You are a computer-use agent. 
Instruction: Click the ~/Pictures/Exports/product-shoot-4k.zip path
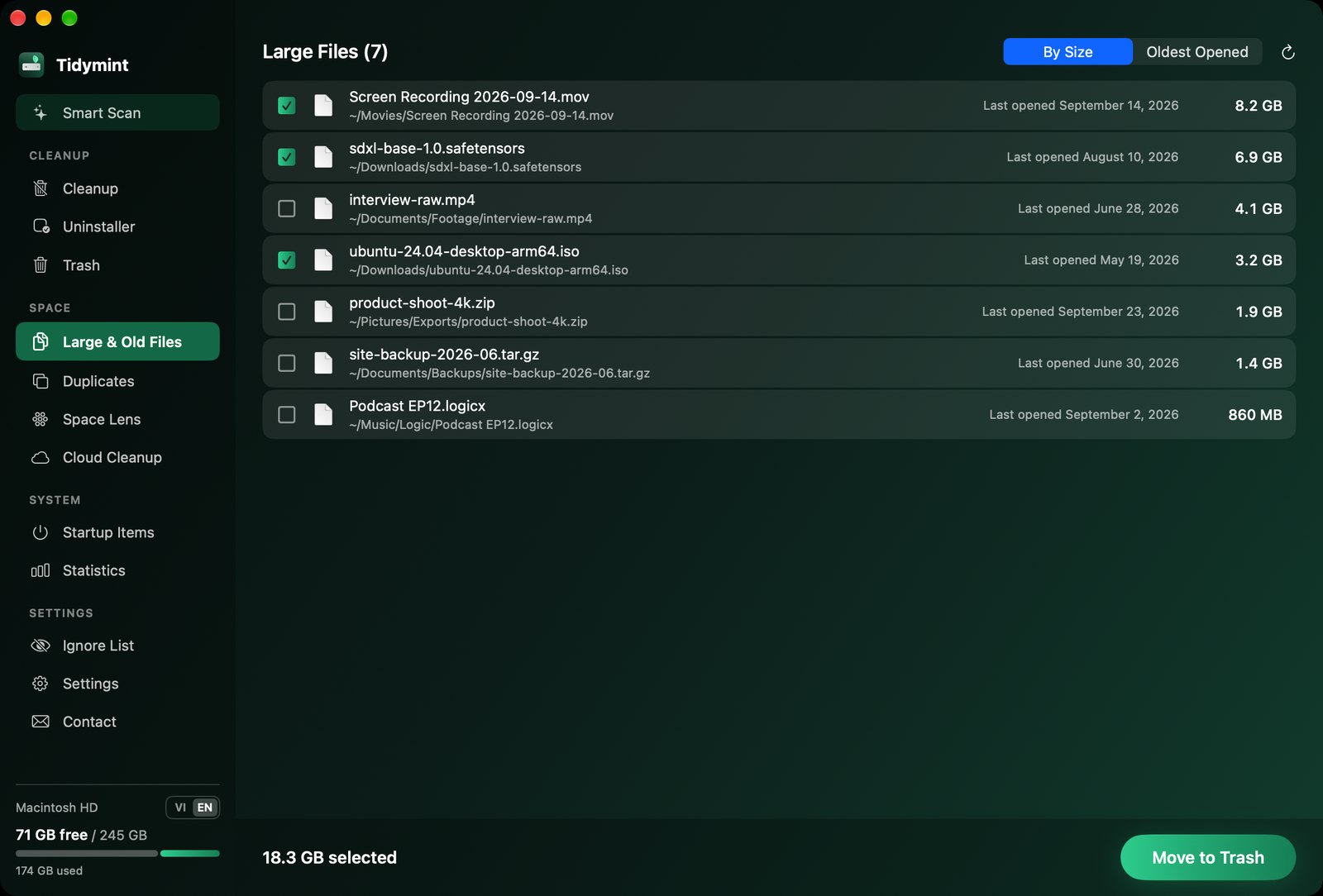tap(468, 322)
